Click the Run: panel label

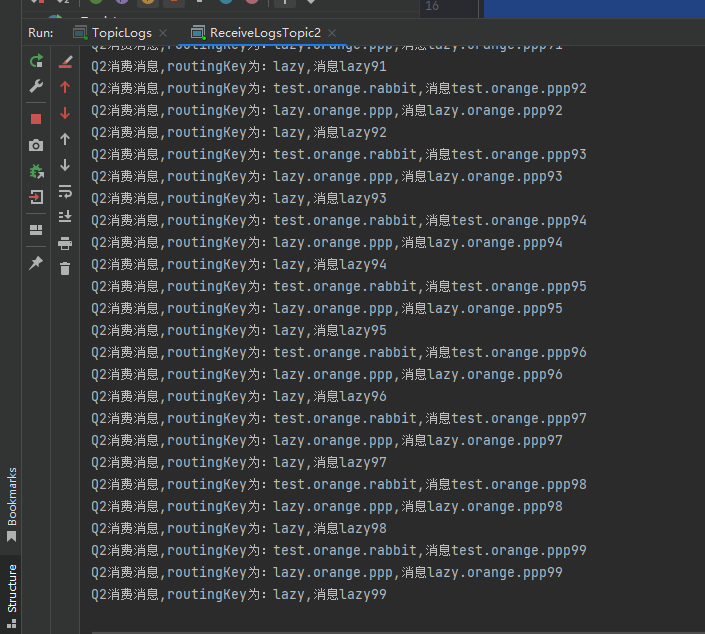(40, 33)
